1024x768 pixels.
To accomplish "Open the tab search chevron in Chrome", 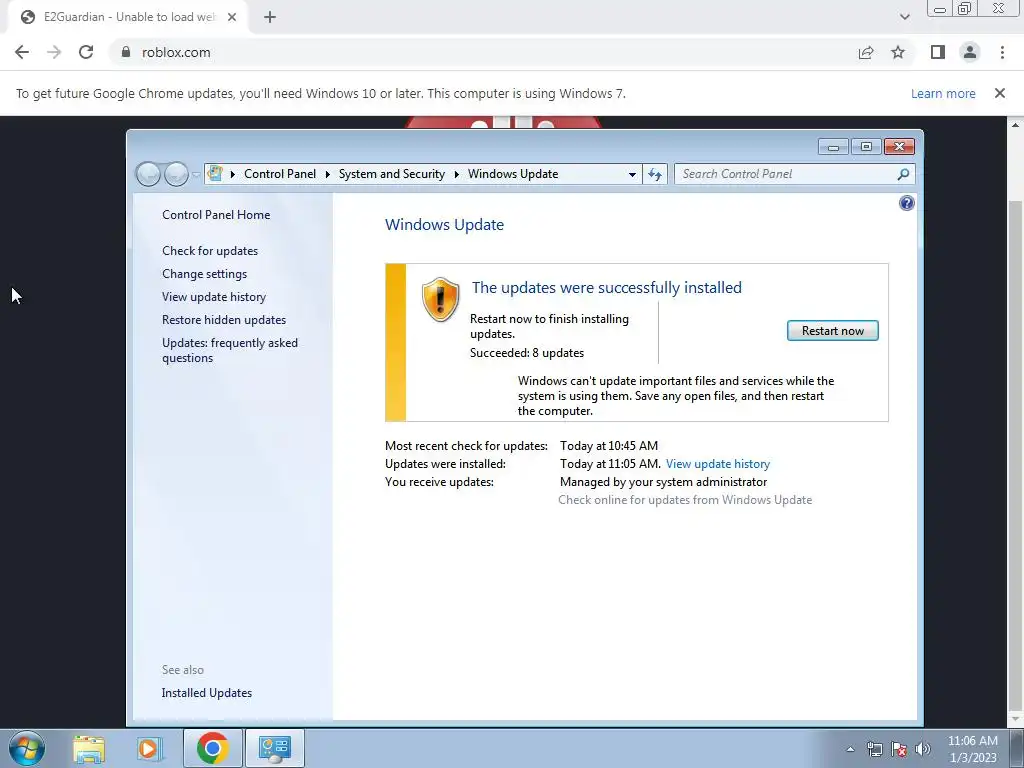I will tap(904, 17).
